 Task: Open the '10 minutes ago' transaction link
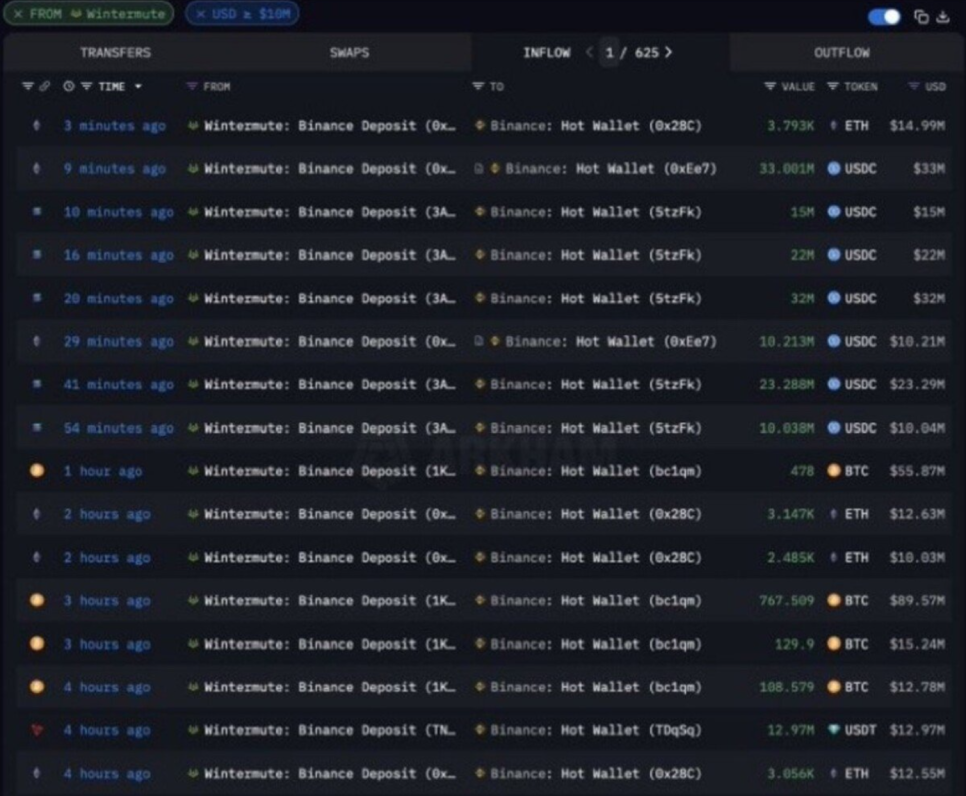click(118, 212)
